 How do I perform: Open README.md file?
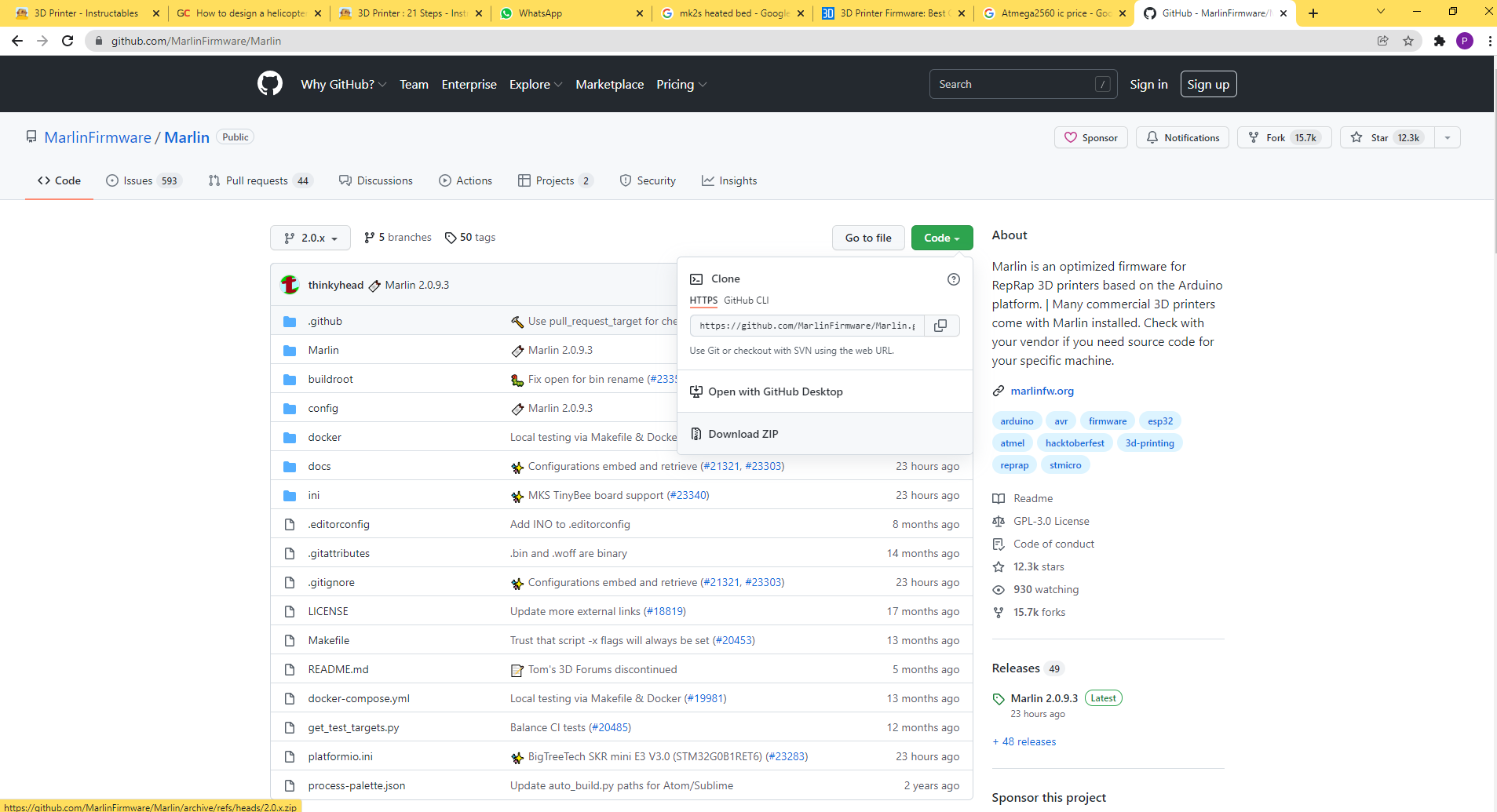tap(338, 669)
